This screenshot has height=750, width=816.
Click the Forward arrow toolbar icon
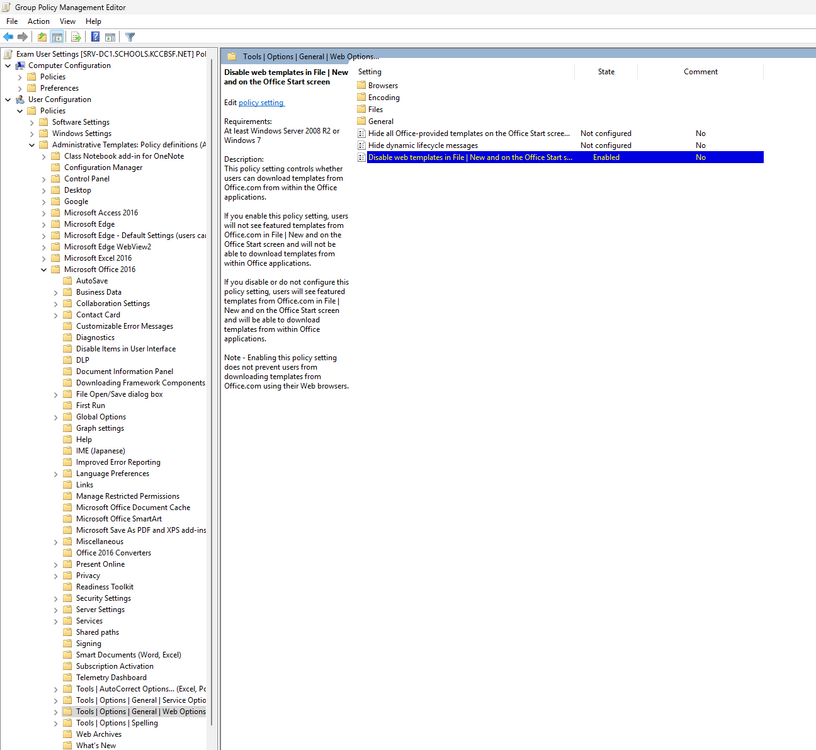pyautogui.click(x=22, y=37)
